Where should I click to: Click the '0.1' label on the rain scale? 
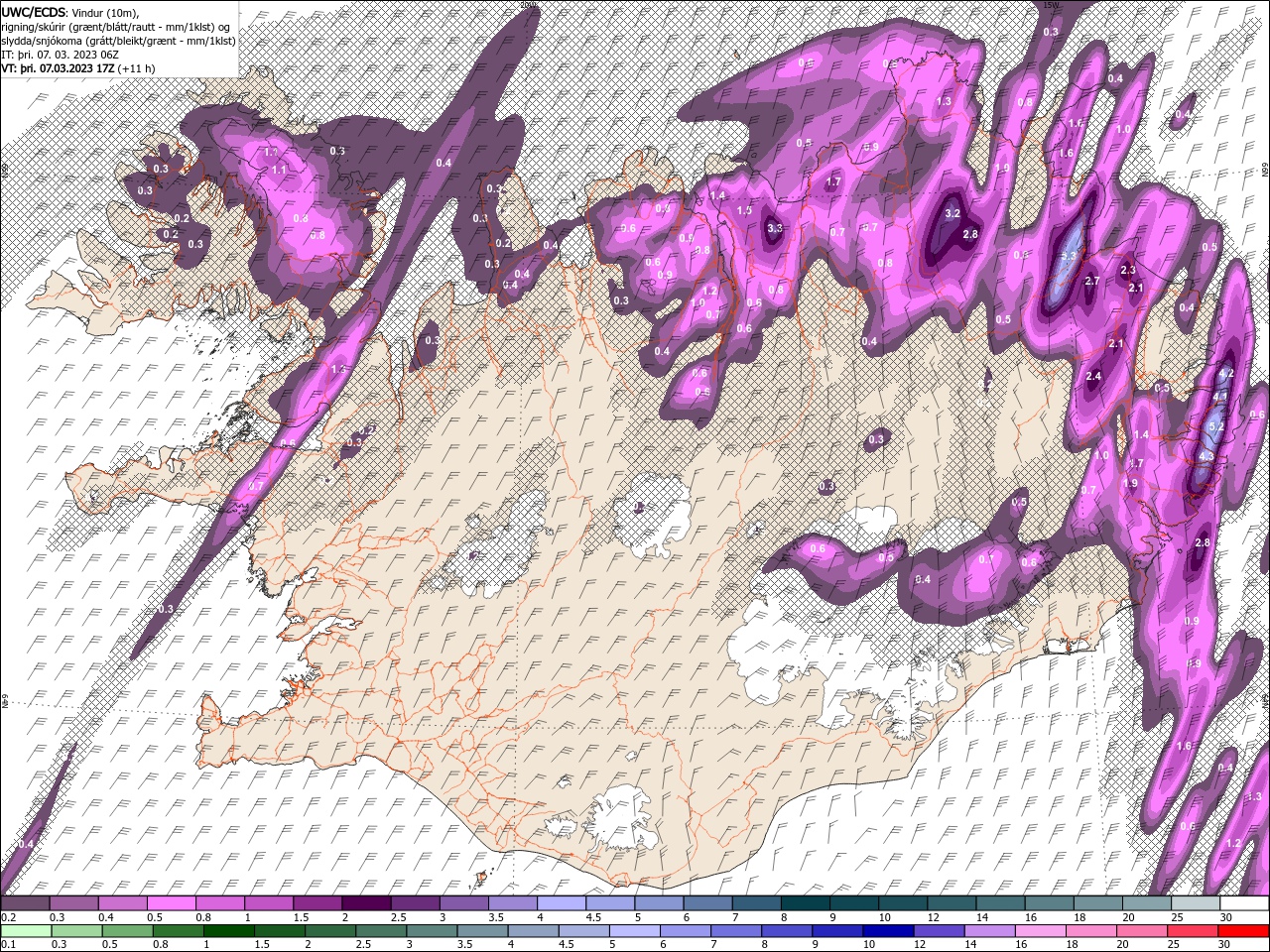[8, 944]
